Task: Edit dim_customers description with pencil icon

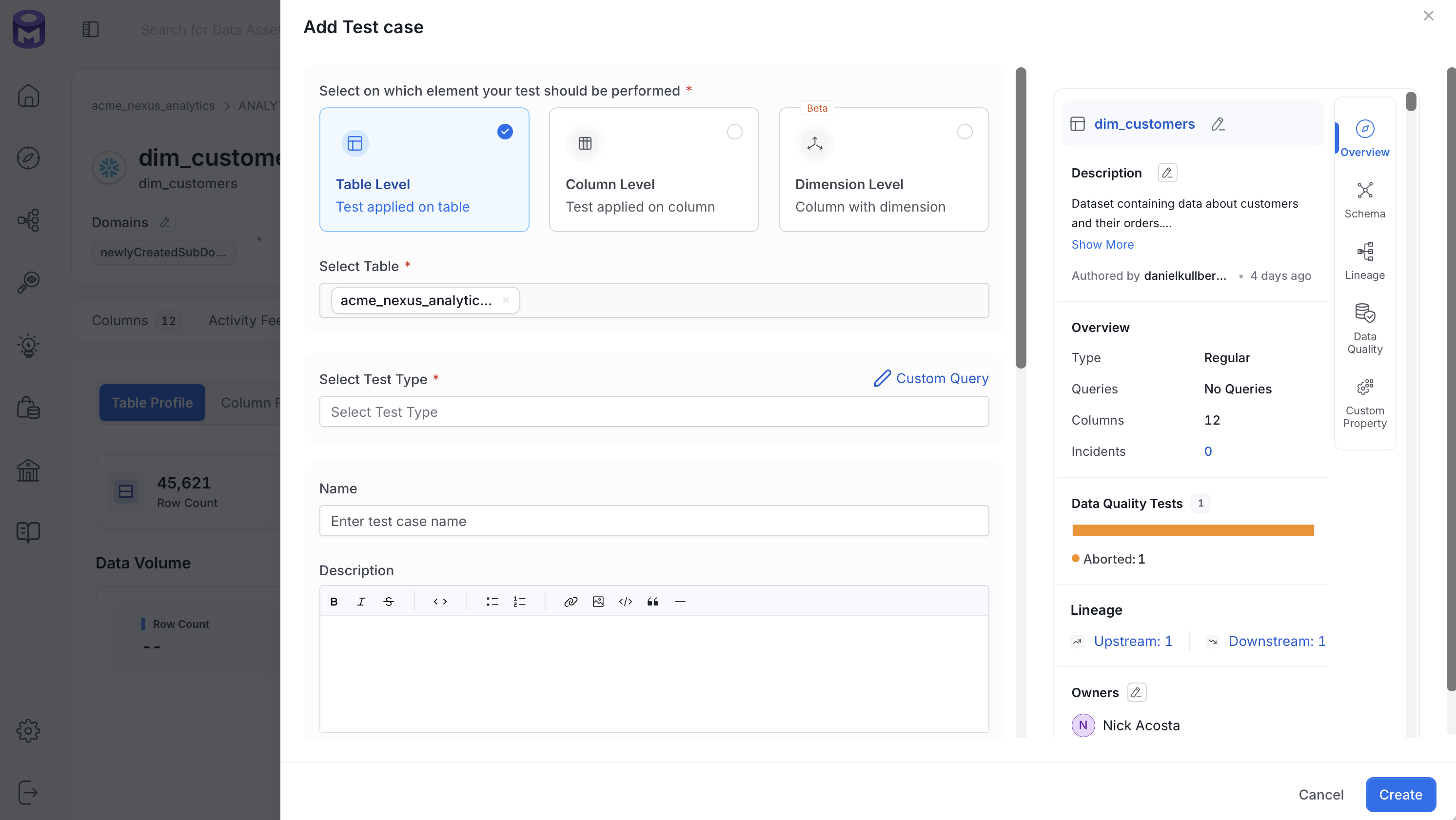Action: (x=1167, y=173)
